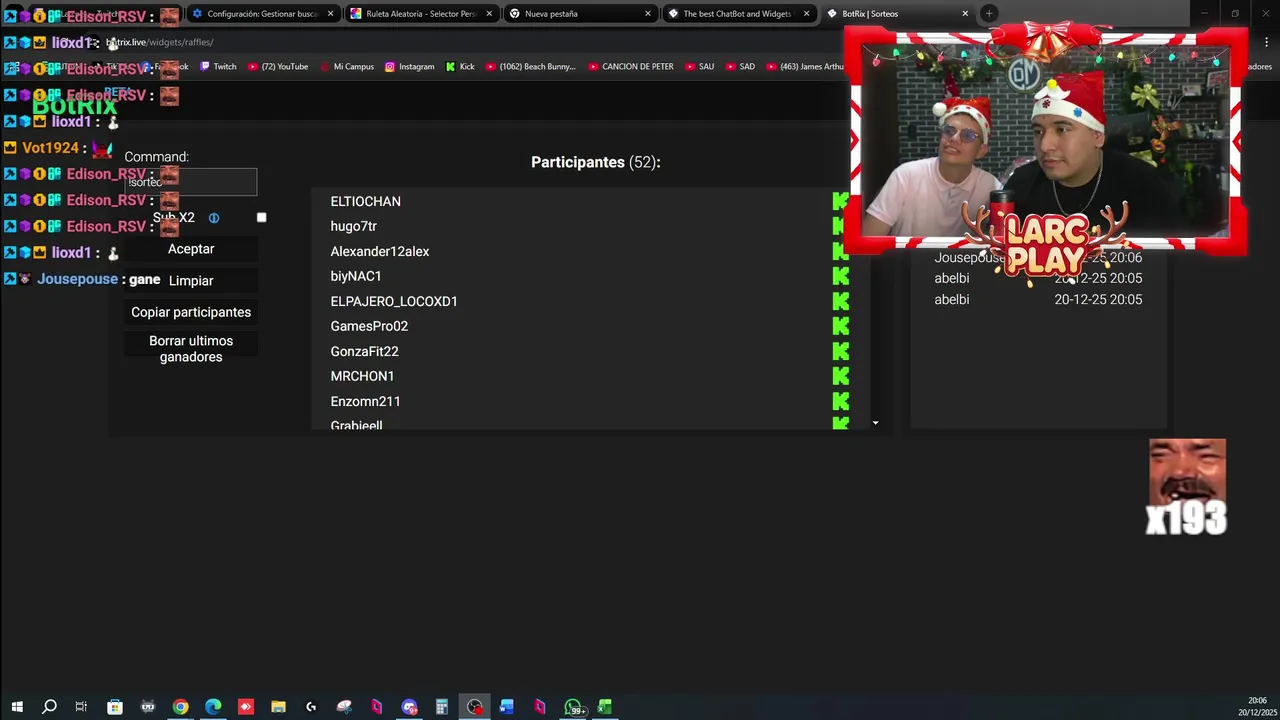Select participant GonzaFit22
The image size is (1280, 720).
coord(364,351)
